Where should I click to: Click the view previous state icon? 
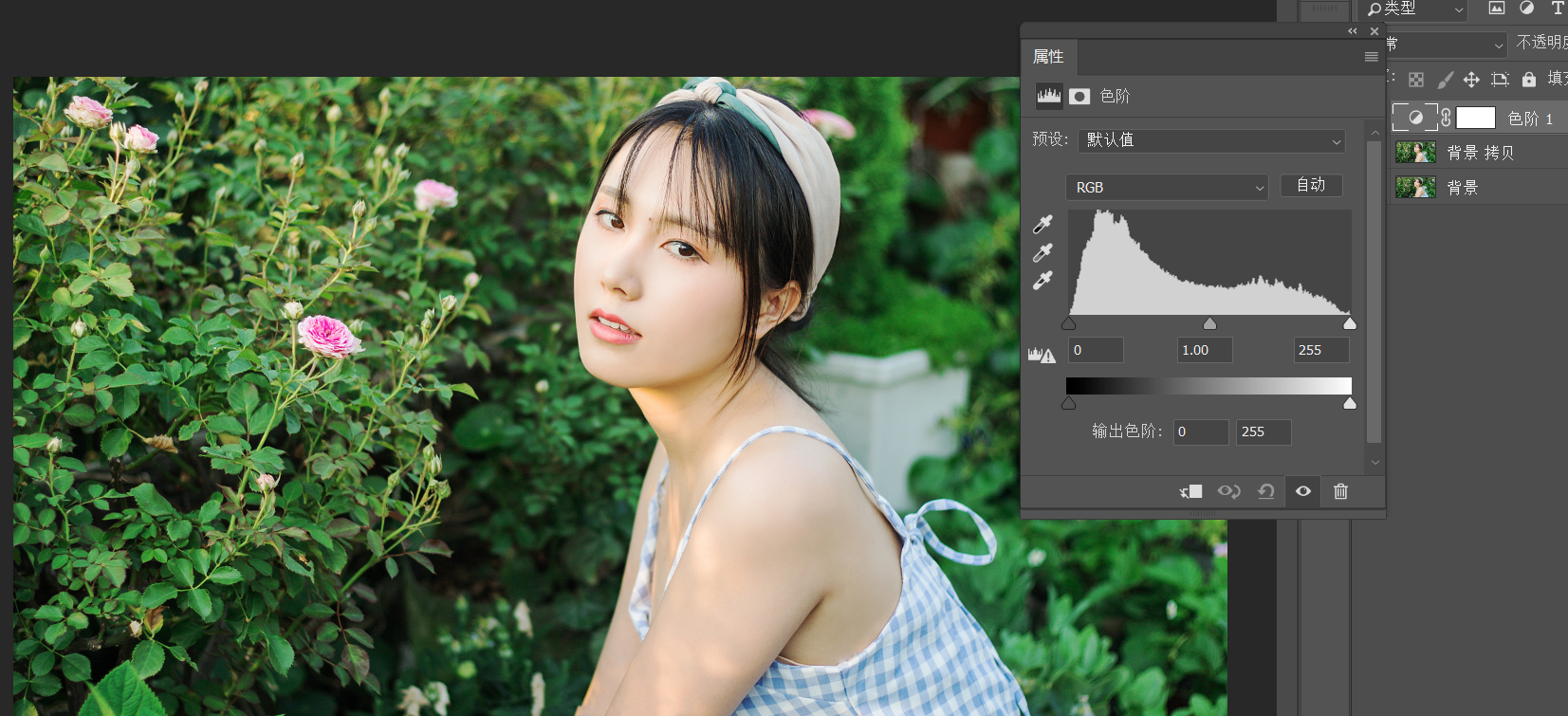[x=1228, y=491]
